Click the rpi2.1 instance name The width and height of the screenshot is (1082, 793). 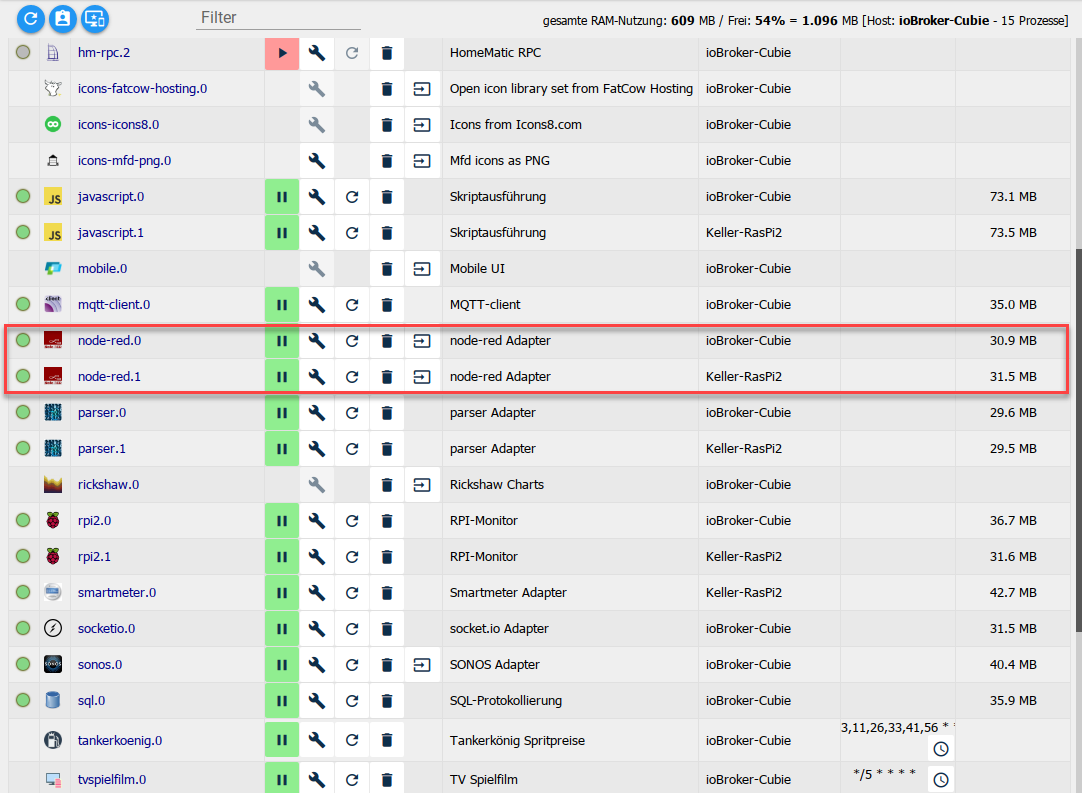101,557
